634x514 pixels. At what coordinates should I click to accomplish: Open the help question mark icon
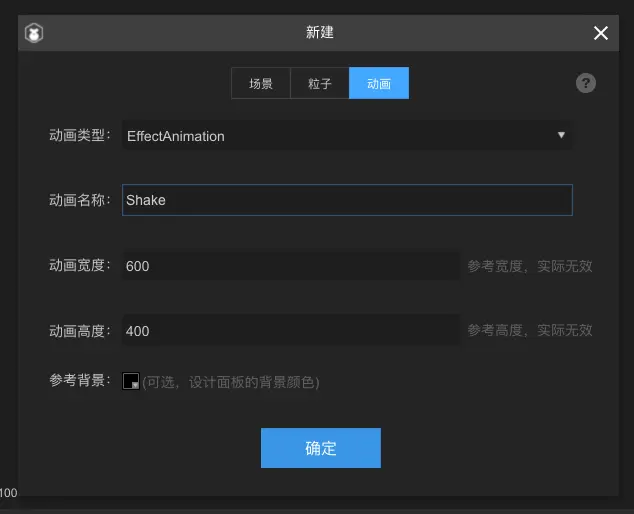585,83
